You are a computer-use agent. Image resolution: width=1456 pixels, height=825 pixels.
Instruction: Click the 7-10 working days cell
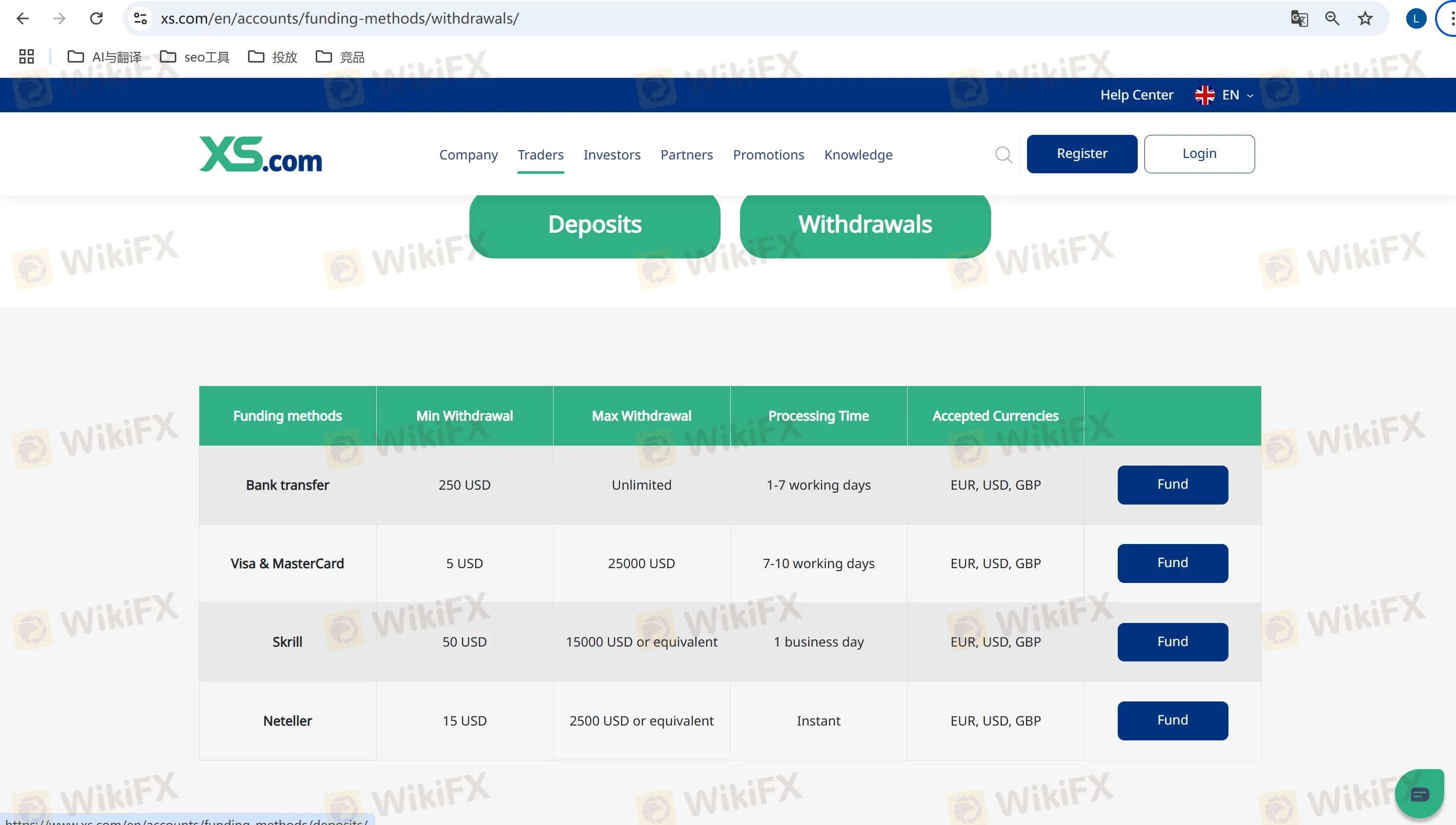(x=818, y=563)
